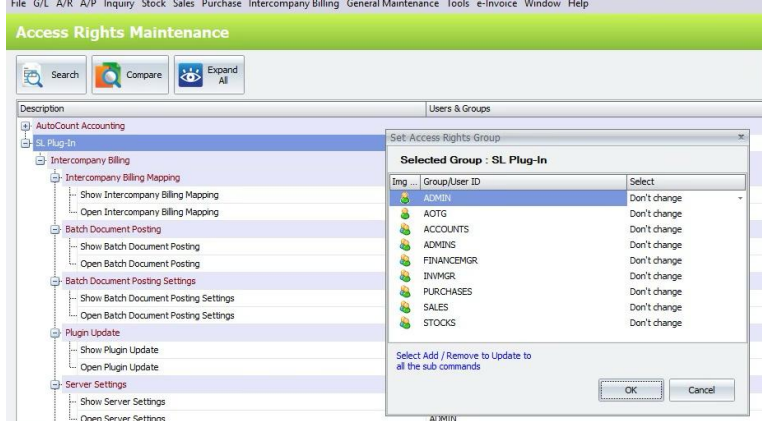Close the Set Access Rights Group dialog
The image size is (762, 421).
pyautogui.click(x=741, y=137)
